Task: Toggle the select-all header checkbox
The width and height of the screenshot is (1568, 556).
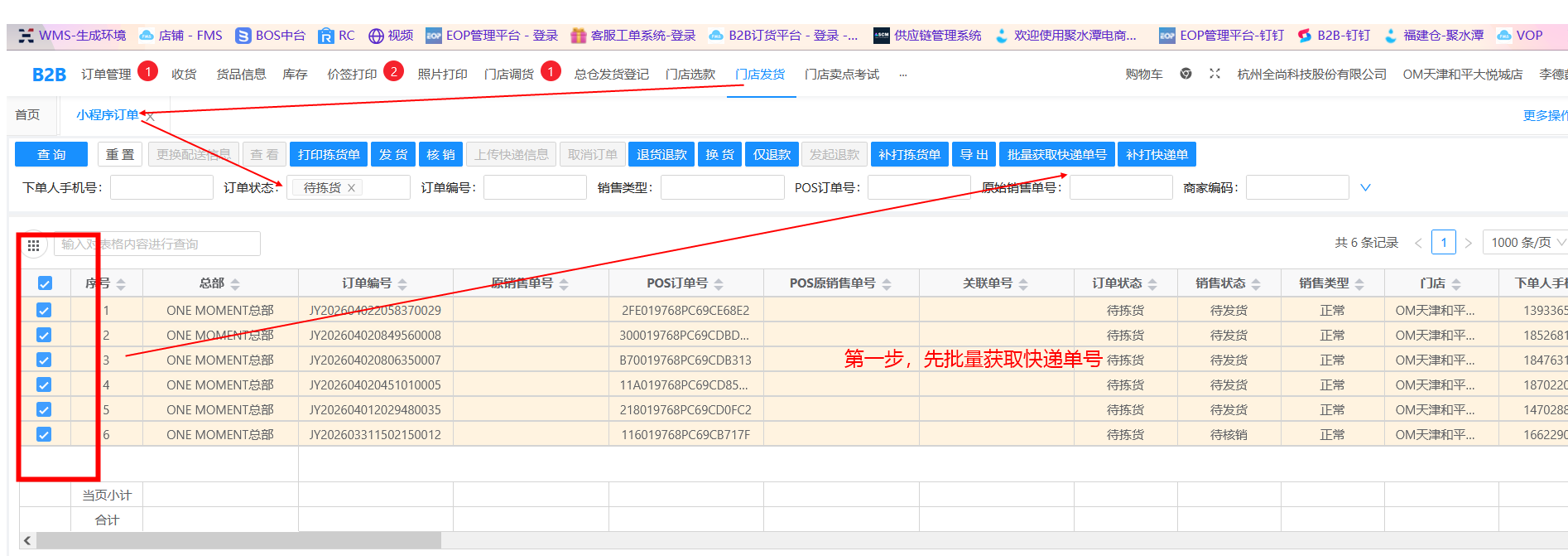Action: coord(45,283)
